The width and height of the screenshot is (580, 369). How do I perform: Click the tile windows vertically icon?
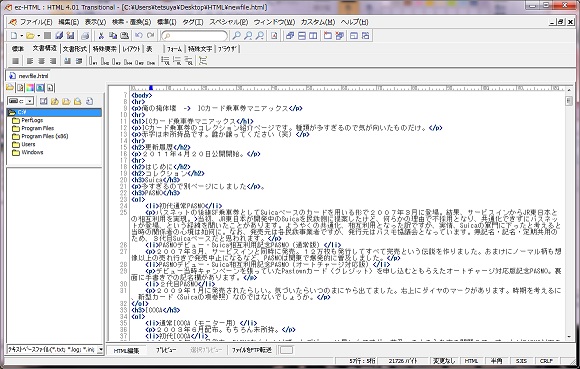pyautogui.click(x=313, y=36)
